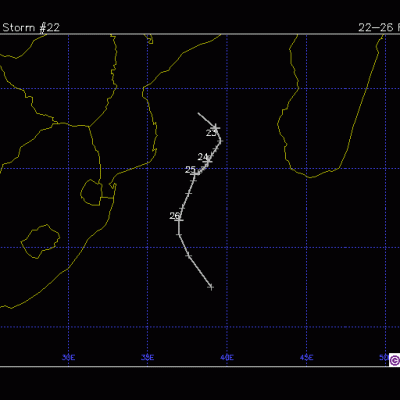Click the starting tip of the storm track
The height and width of the screenshot is (400, 400).
click(198, 113)
